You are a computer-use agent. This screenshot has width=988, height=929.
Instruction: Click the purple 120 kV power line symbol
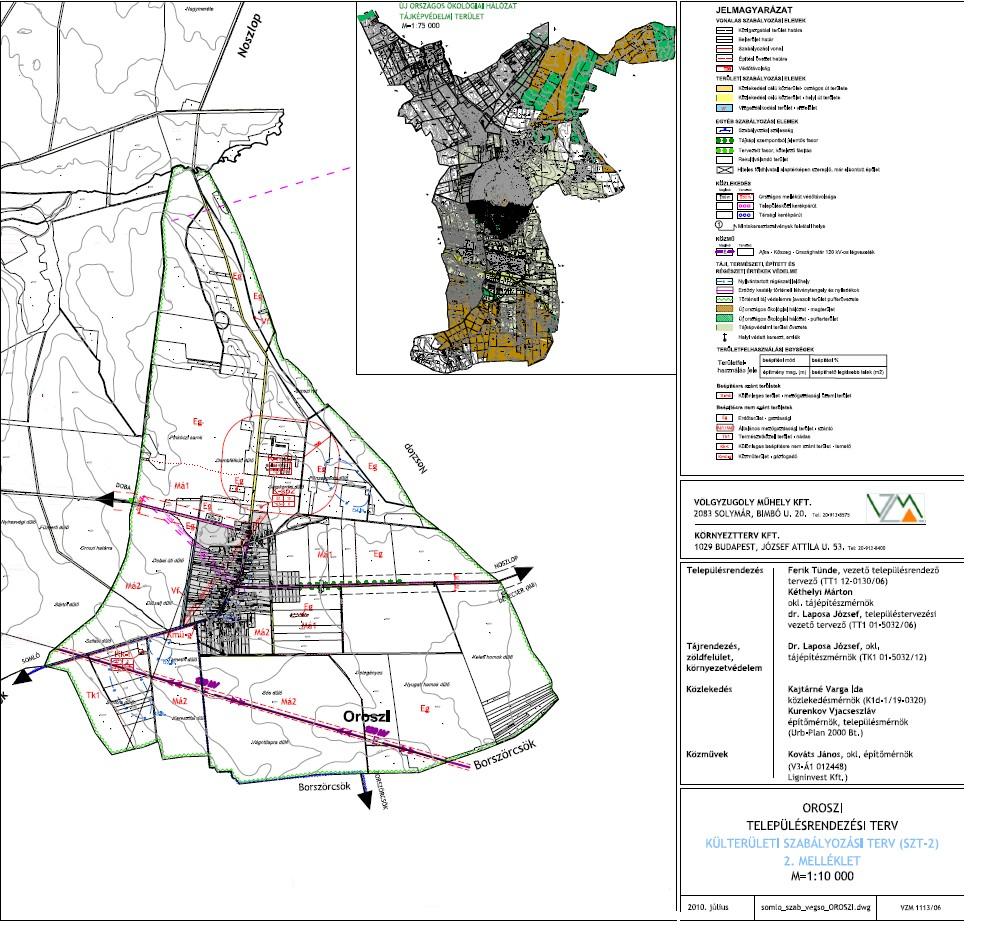(x=725, y=251)
